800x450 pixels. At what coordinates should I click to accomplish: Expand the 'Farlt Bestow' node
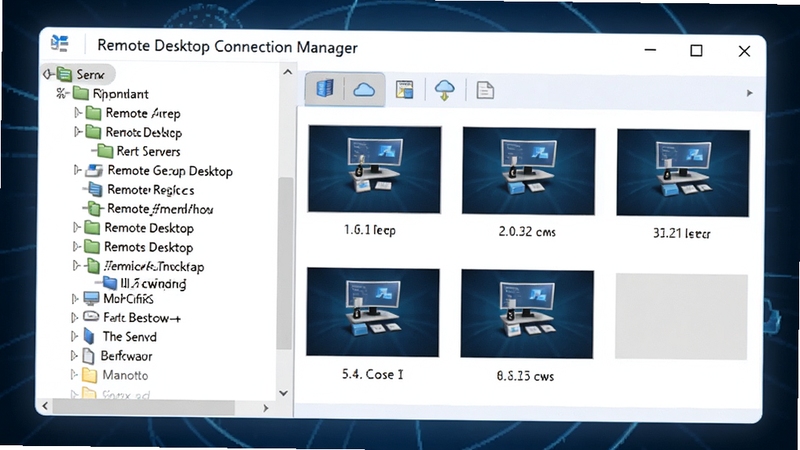[74, 317]
